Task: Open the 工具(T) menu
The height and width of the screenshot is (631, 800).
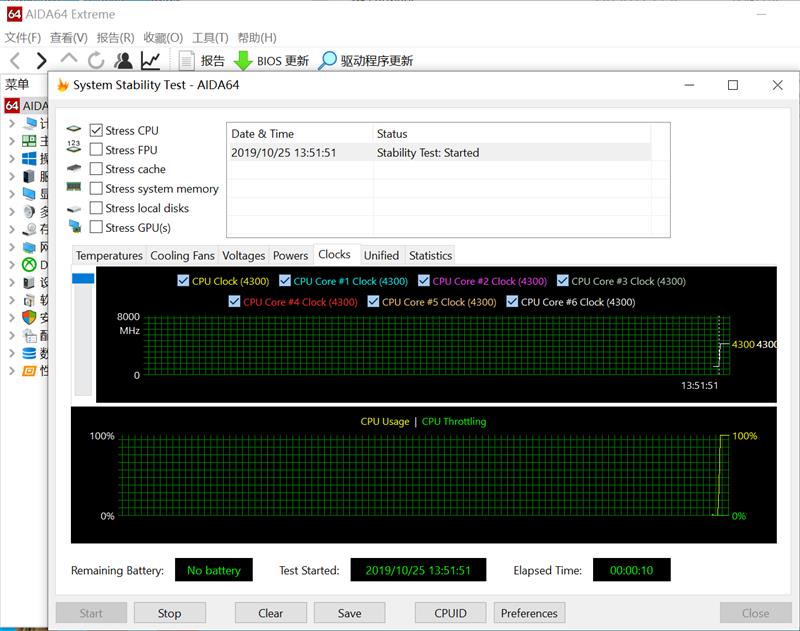Action: 210,38
